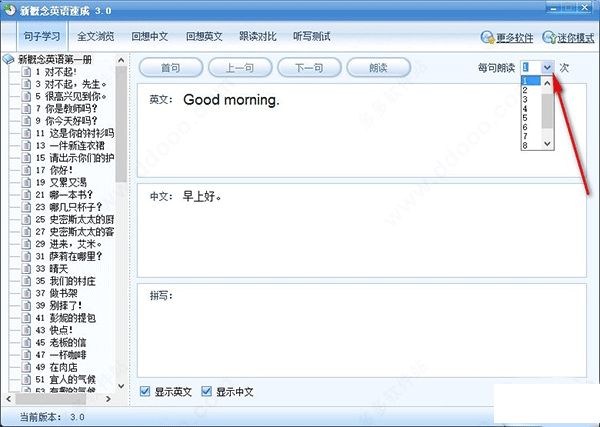Viewport: 600px width, 427px height.
Task: Open the 回想中文 tab
Action: tap(150, 36)
